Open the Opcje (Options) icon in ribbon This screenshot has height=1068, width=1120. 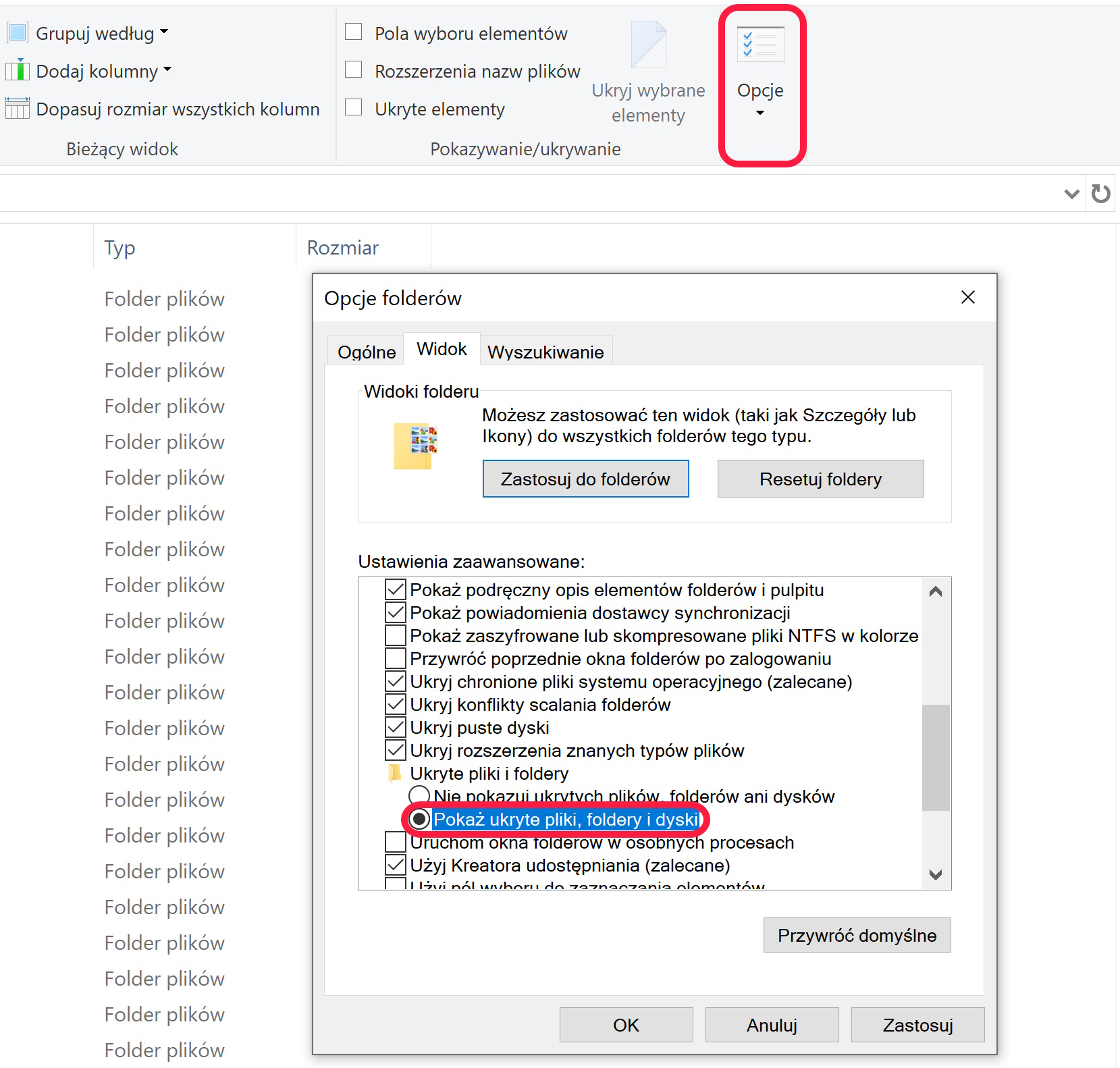click(x=760, y=44)
